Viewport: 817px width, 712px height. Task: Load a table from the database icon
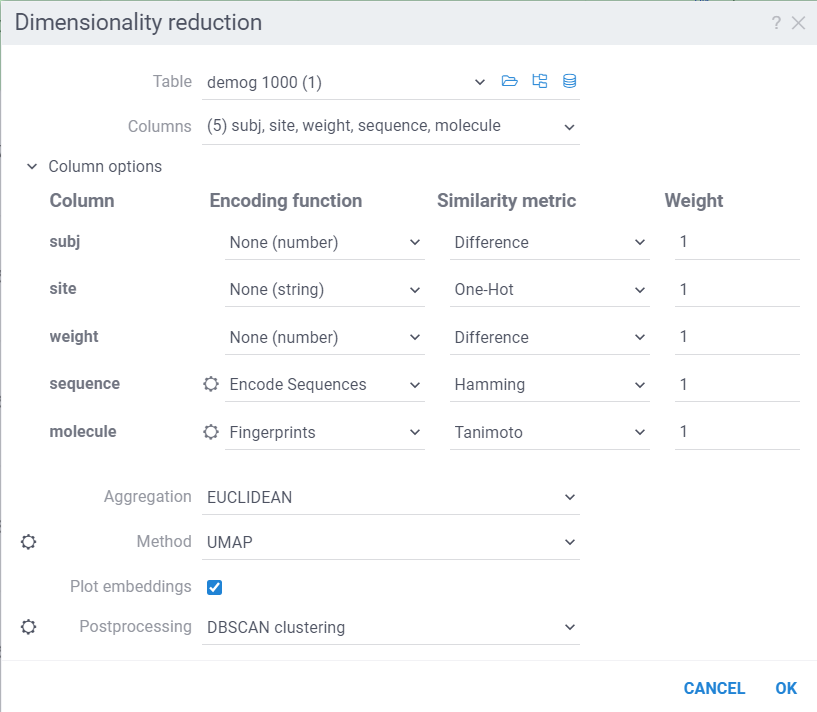pyautogui.click(x=569, y=81)
